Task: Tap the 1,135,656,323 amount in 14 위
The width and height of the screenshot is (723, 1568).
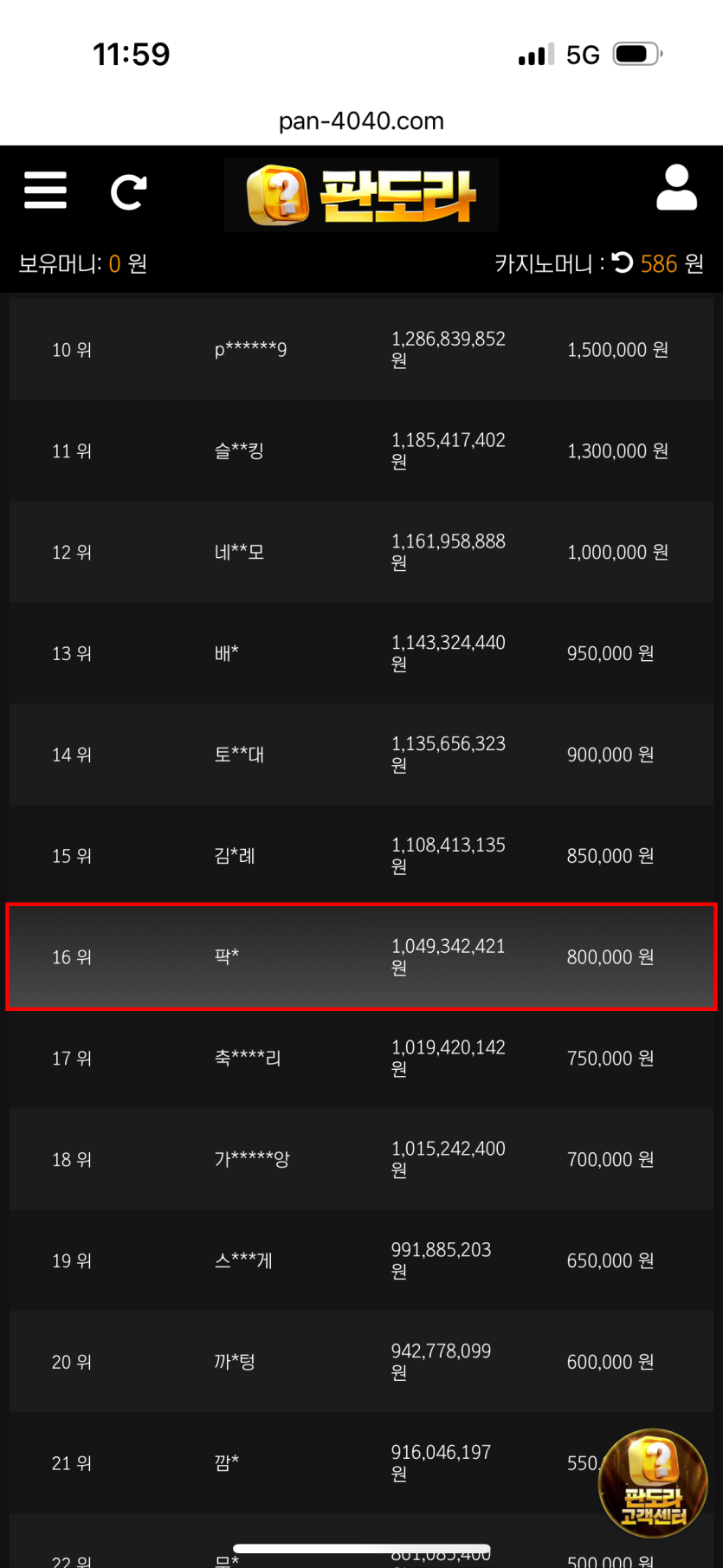Action: click(448, 744)
